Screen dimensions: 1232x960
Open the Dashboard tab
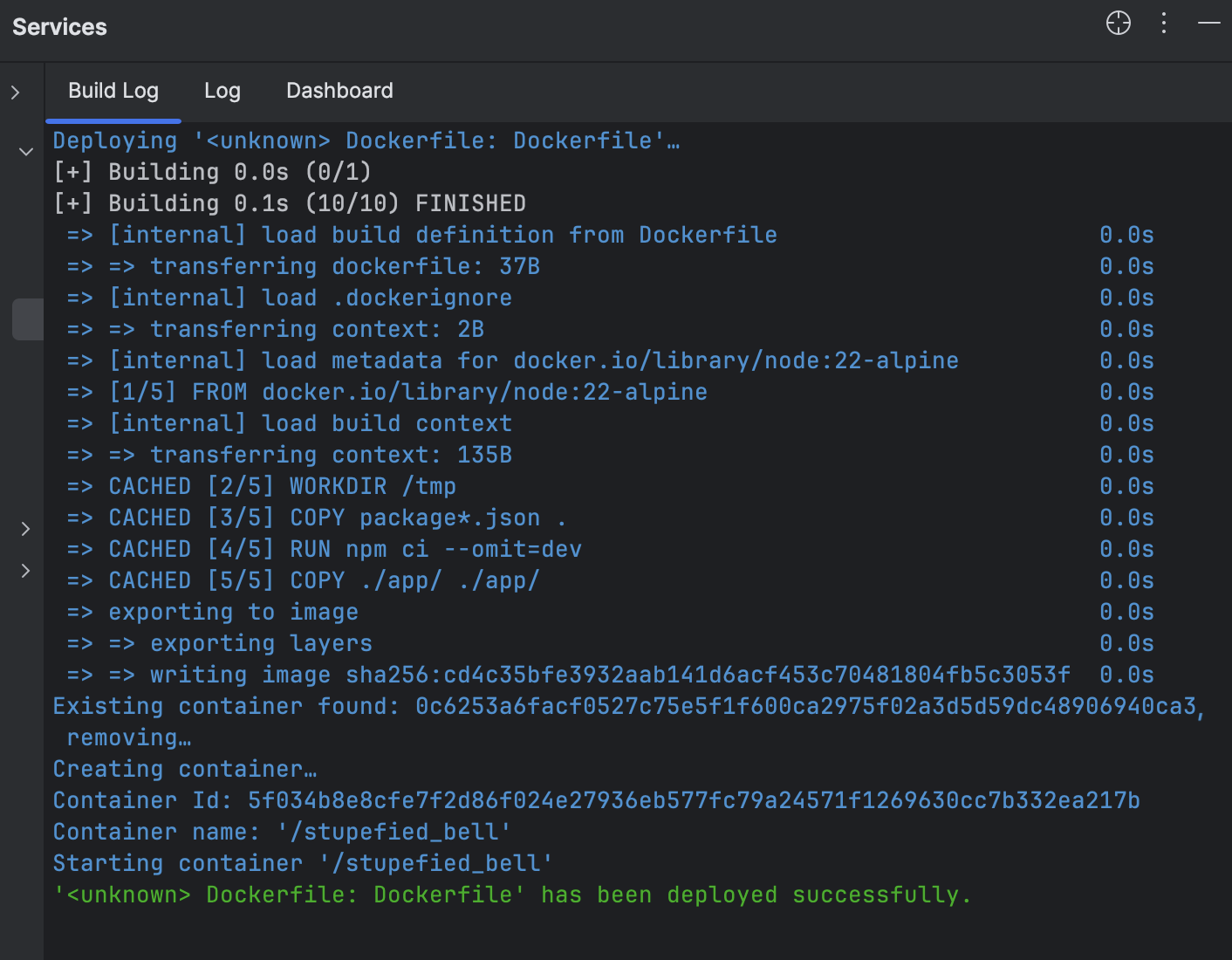tap(339, 91)
